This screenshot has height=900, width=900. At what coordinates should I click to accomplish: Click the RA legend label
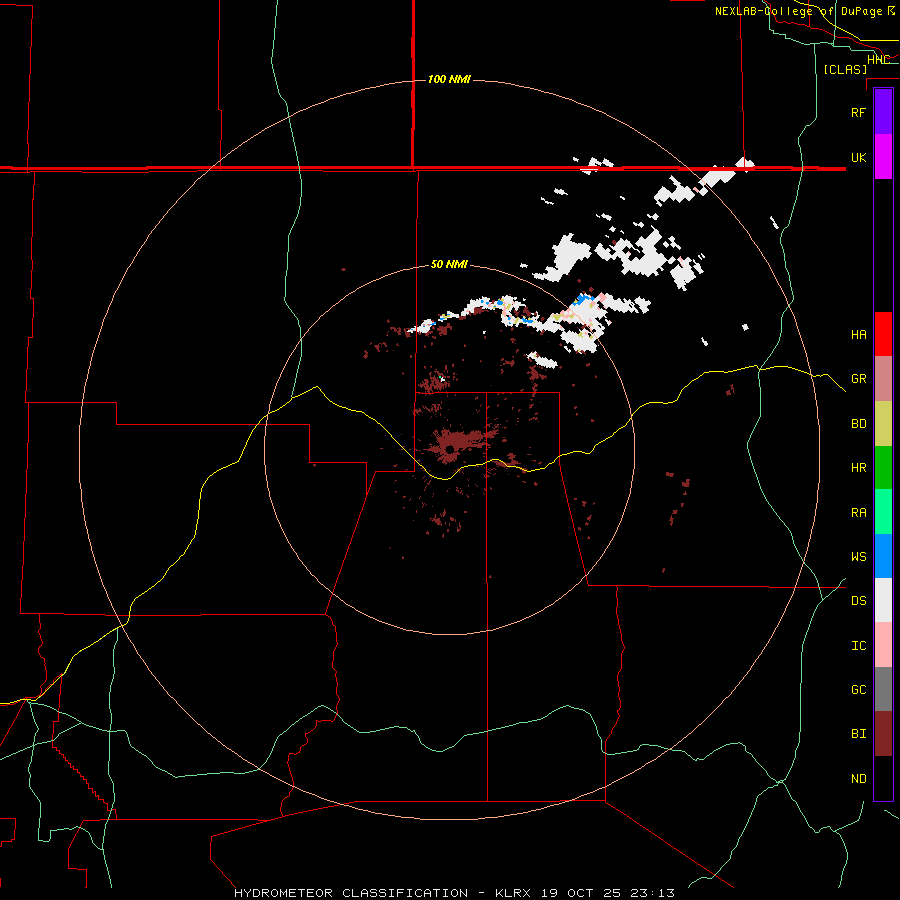859,513
